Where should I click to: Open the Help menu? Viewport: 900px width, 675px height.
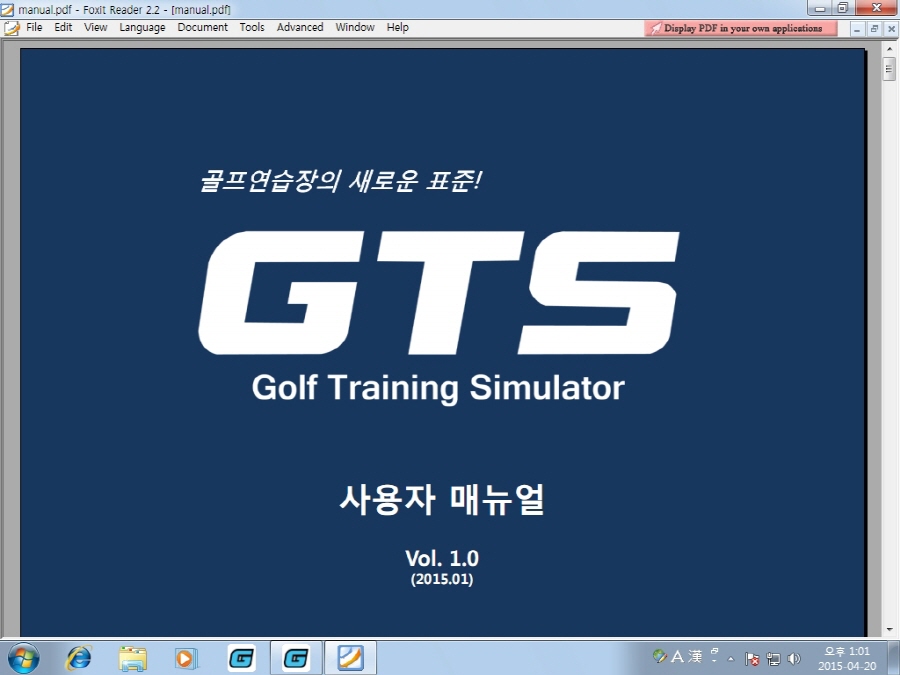tap(397, 27)
